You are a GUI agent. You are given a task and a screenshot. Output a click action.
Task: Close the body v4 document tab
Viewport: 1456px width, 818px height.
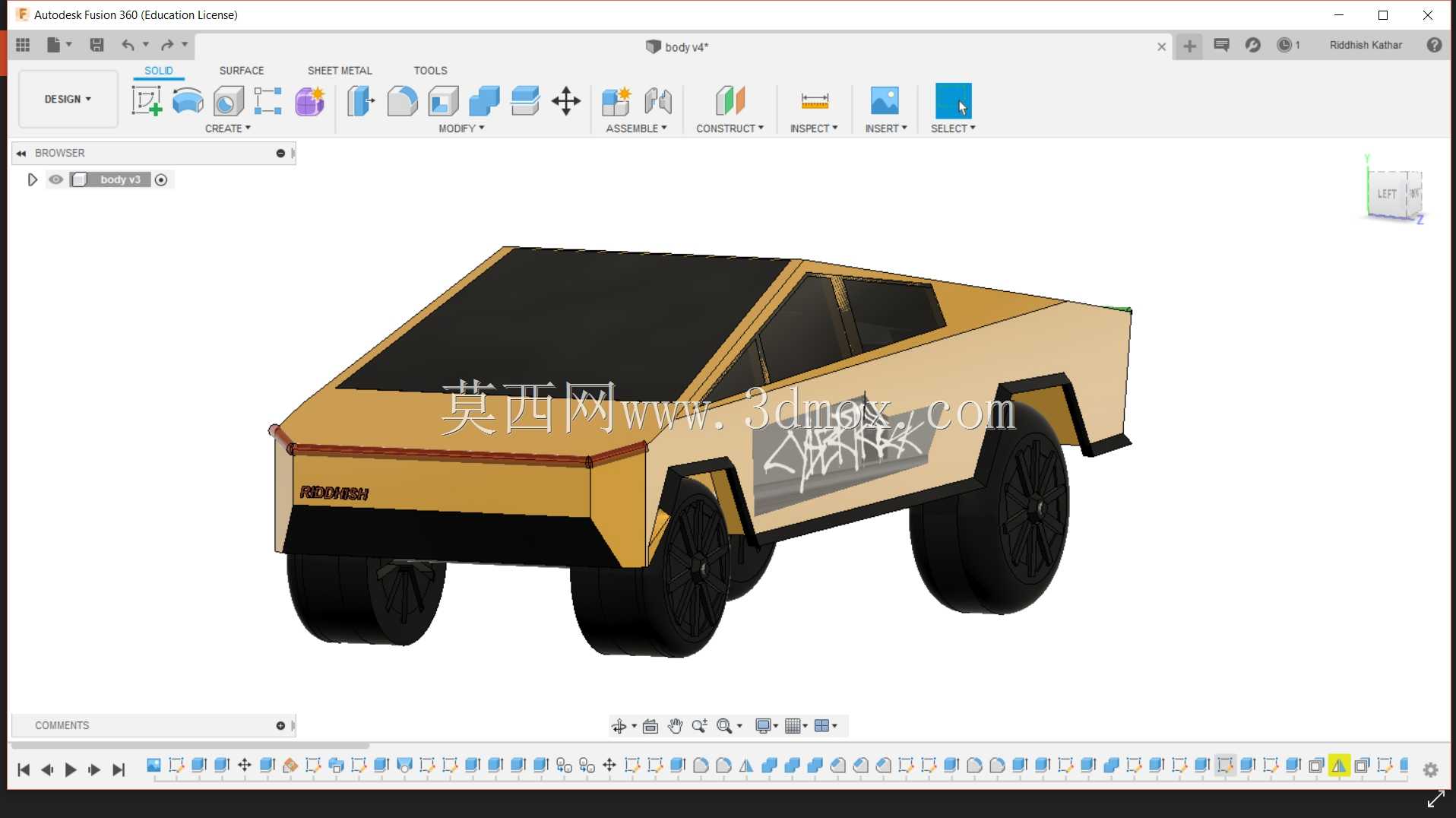tap(1161, 46)
